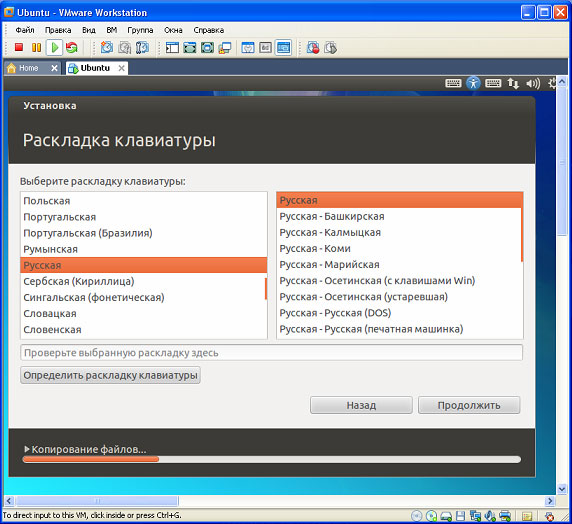The height and width of the screenshot is (524, 572).
Task: Toggle the sidebar view icon
Action: tap(172, 47)
